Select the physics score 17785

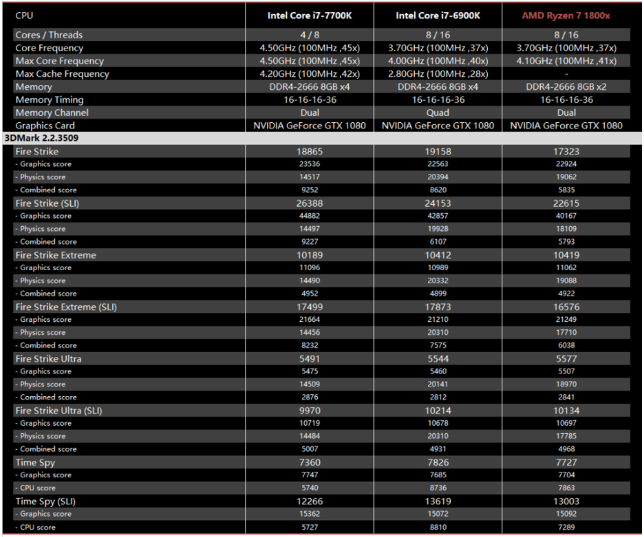(566, 436)
